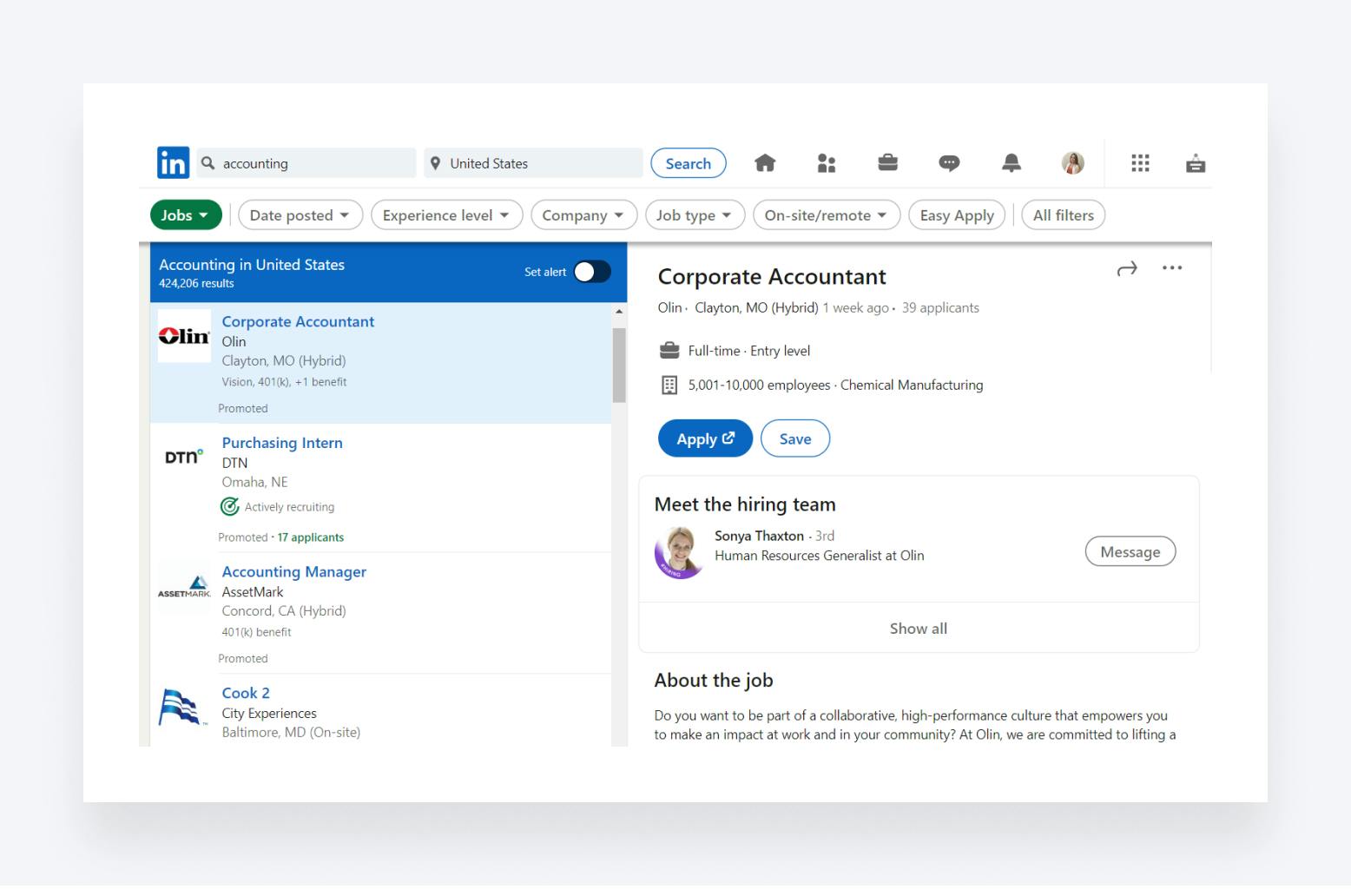Open My Network people icon

(826, 163)
